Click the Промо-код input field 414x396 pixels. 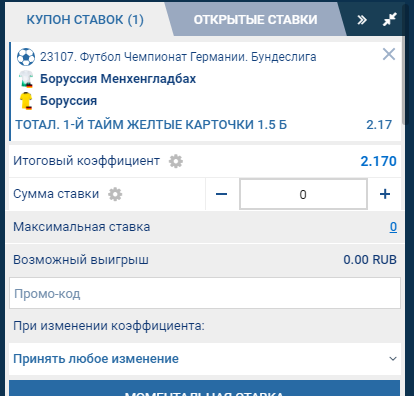[x=205, y=293]
